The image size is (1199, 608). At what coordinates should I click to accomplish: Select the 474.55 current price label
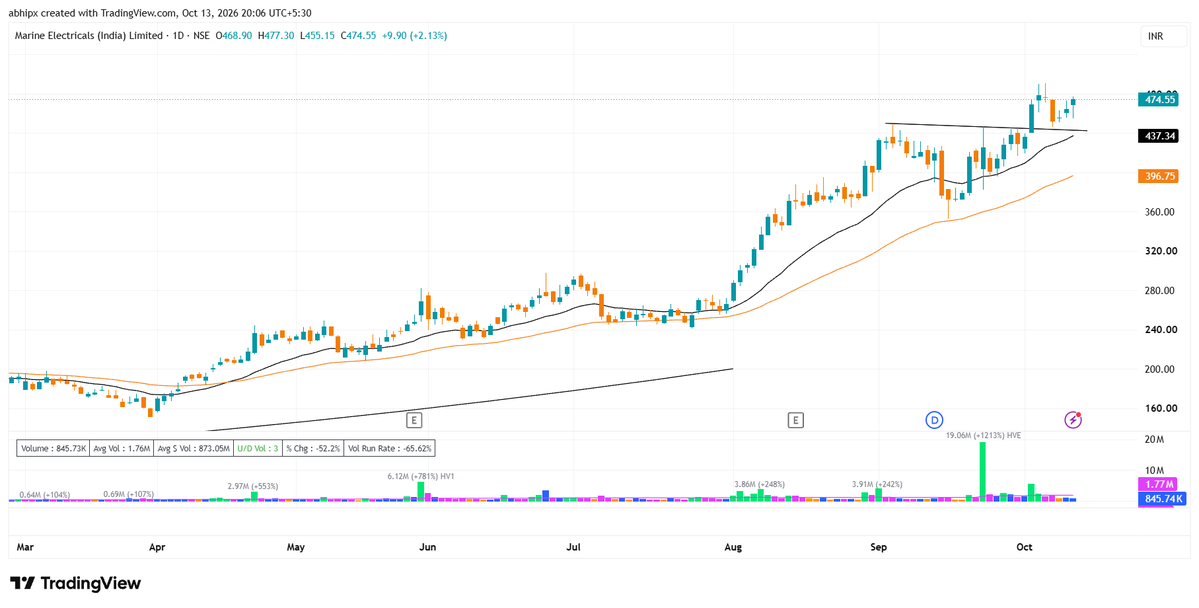pyautogui.click(x=1156, y=99)
